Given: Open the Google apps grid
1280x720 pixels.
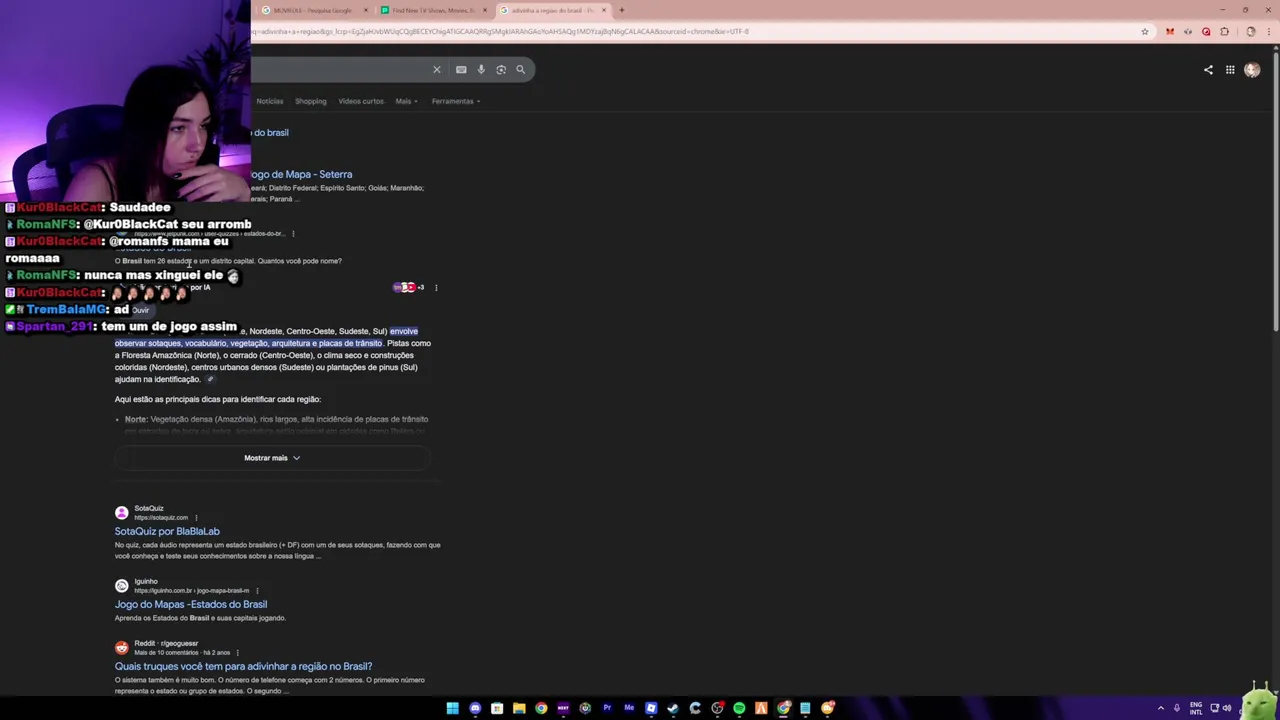Looking at the screenshot, I should (x=1230, y=70).
